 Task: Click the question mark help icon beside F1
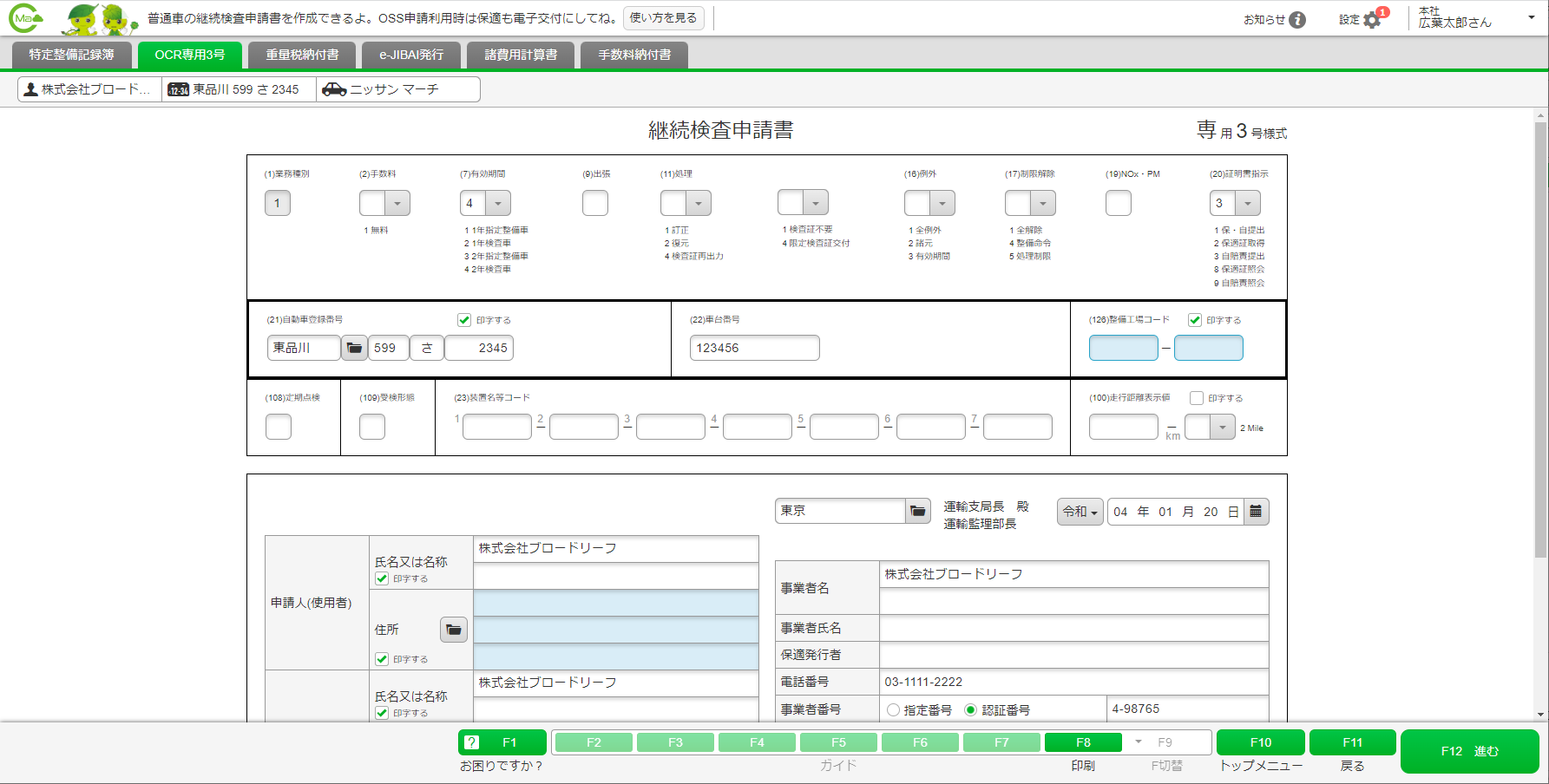pos(469,742)
